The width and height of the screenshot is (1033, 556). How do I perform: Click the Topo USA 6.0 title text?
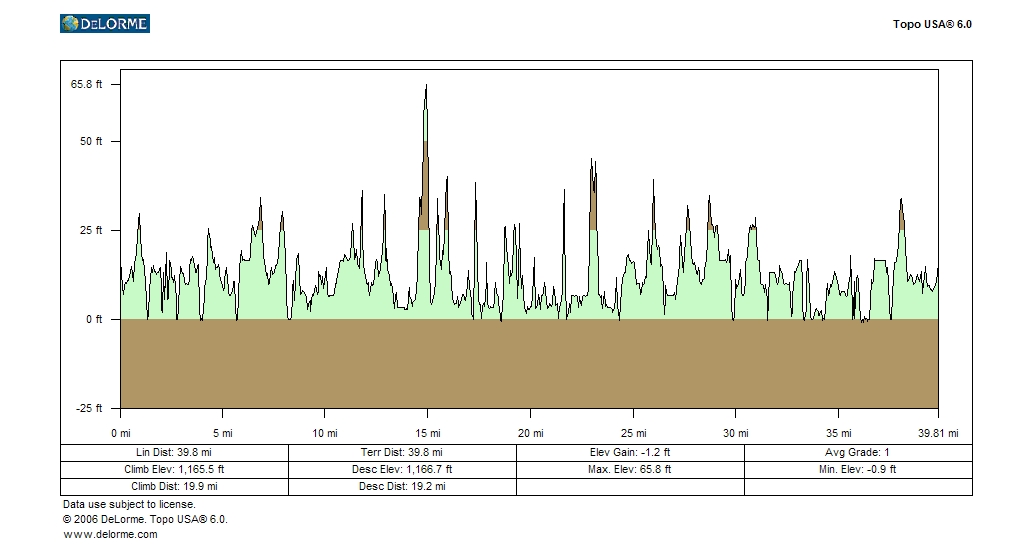coord(931,24)
